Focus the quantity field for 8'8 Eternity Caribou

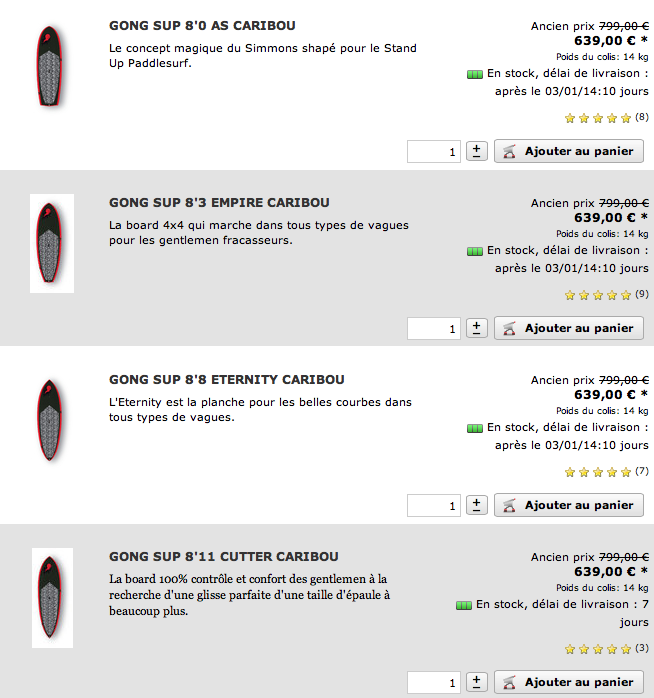[x=434, y=505]
